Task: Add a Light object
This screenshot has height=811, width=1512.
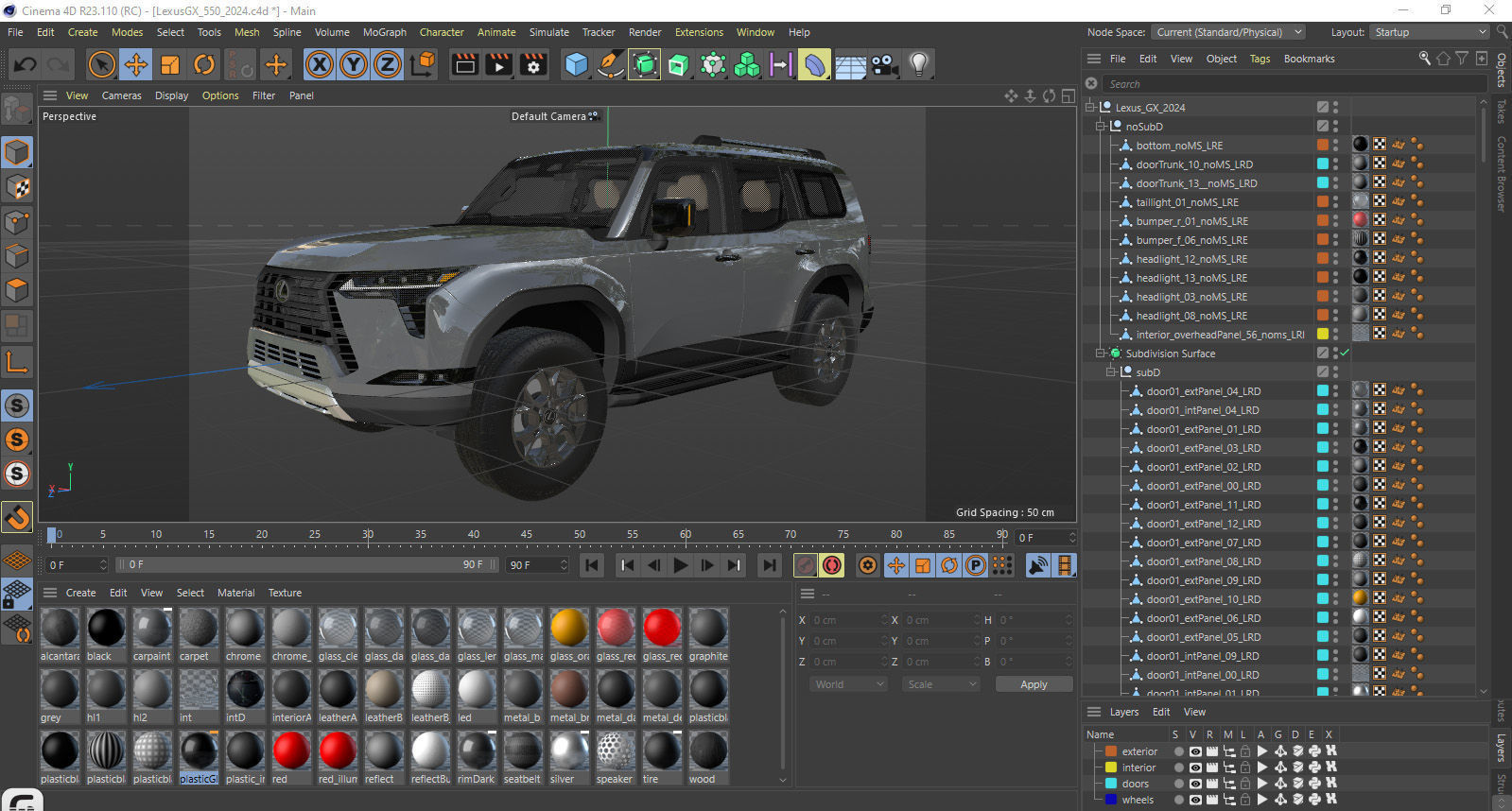Action: 918,64
